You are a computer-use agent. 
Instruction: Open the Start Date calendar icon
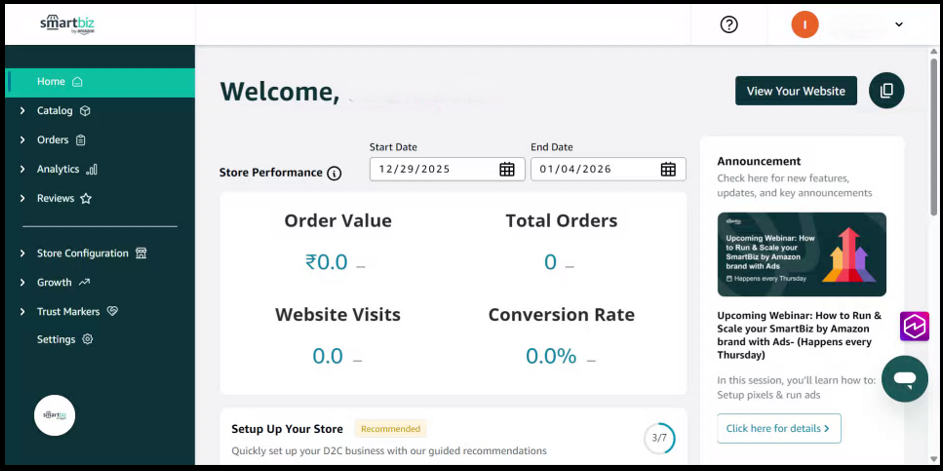coord(507,169)
